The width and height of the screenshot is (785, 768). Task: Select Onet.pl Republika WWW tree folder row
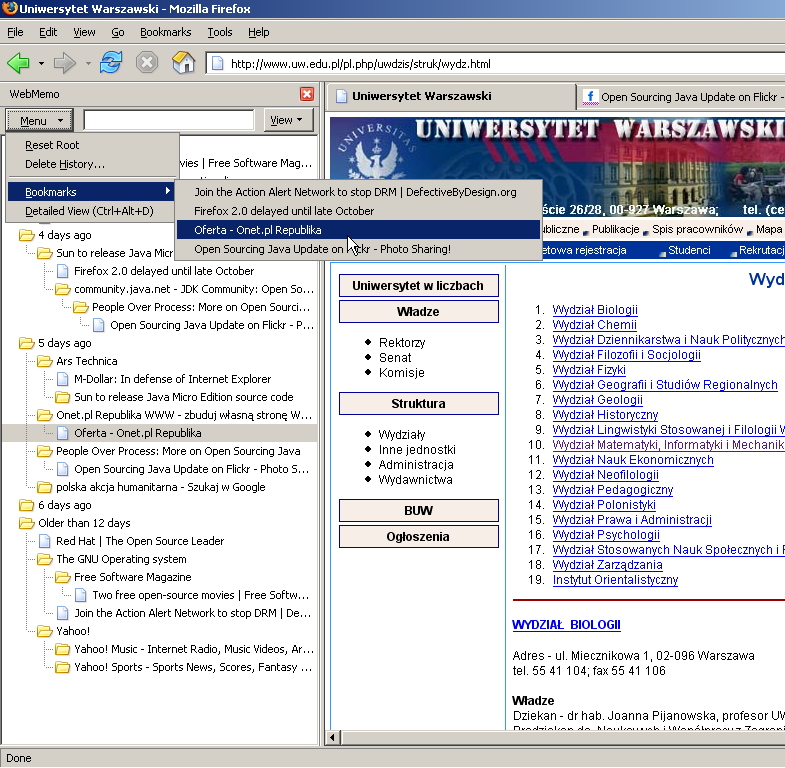click(x=184, y=415)
